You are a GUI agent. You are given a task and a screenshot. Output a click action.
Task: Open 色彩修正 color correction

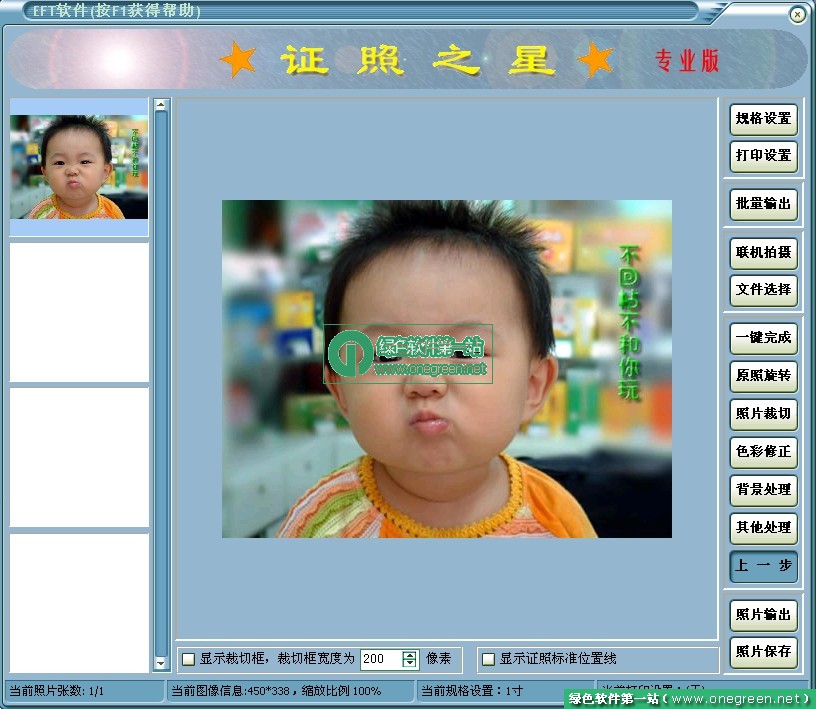[x=763, y=452]
